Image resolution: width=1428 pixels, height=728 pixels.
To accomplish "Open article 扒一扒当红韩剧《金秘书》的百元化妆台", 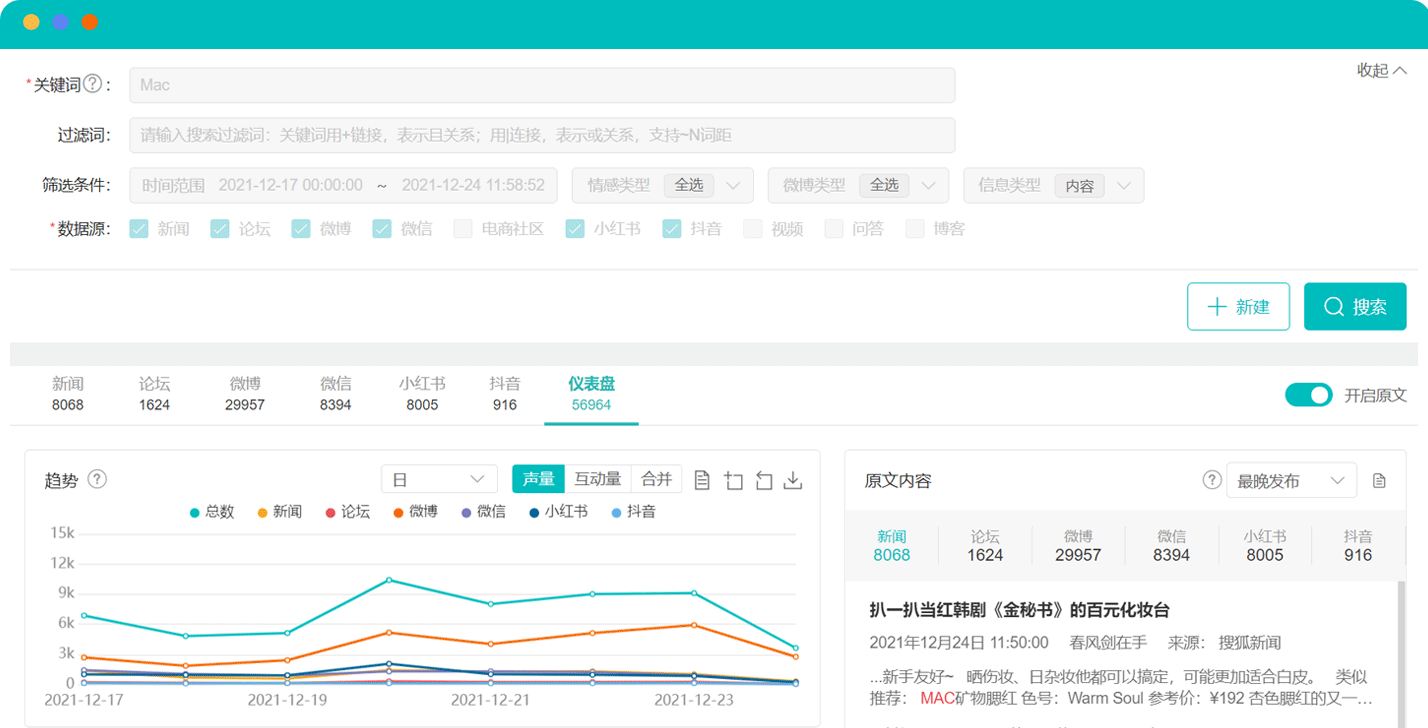I will [x=1020, y=610].
